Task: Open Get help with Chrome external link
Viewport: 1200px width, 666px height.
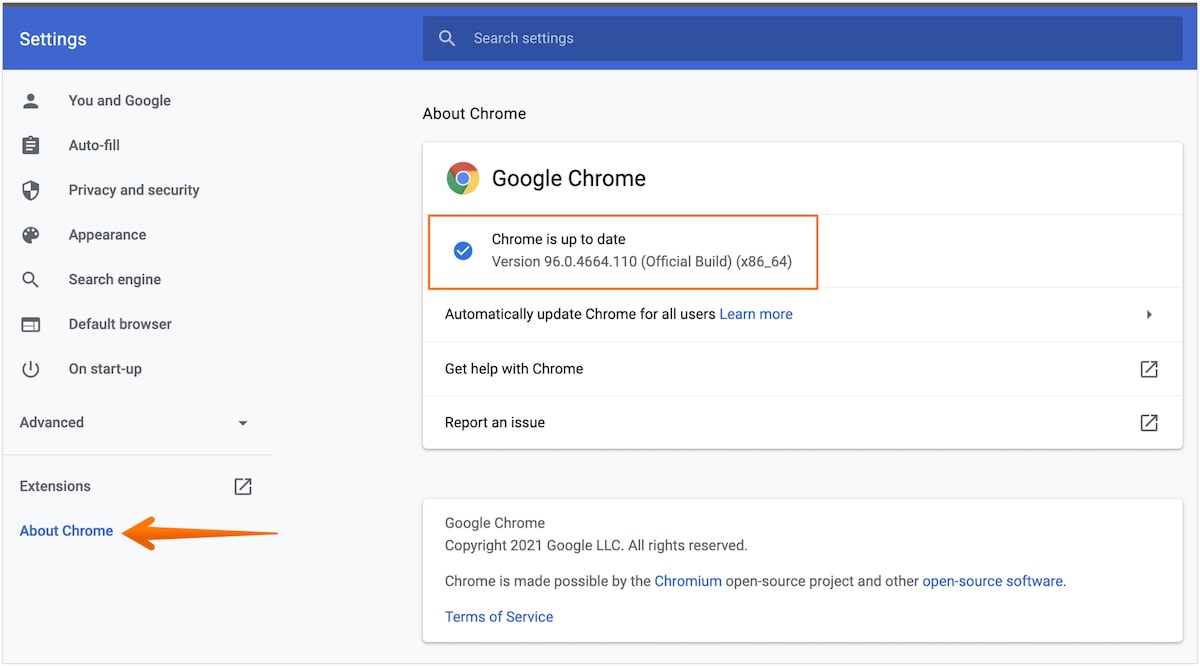Action: tap(1148, 369)
